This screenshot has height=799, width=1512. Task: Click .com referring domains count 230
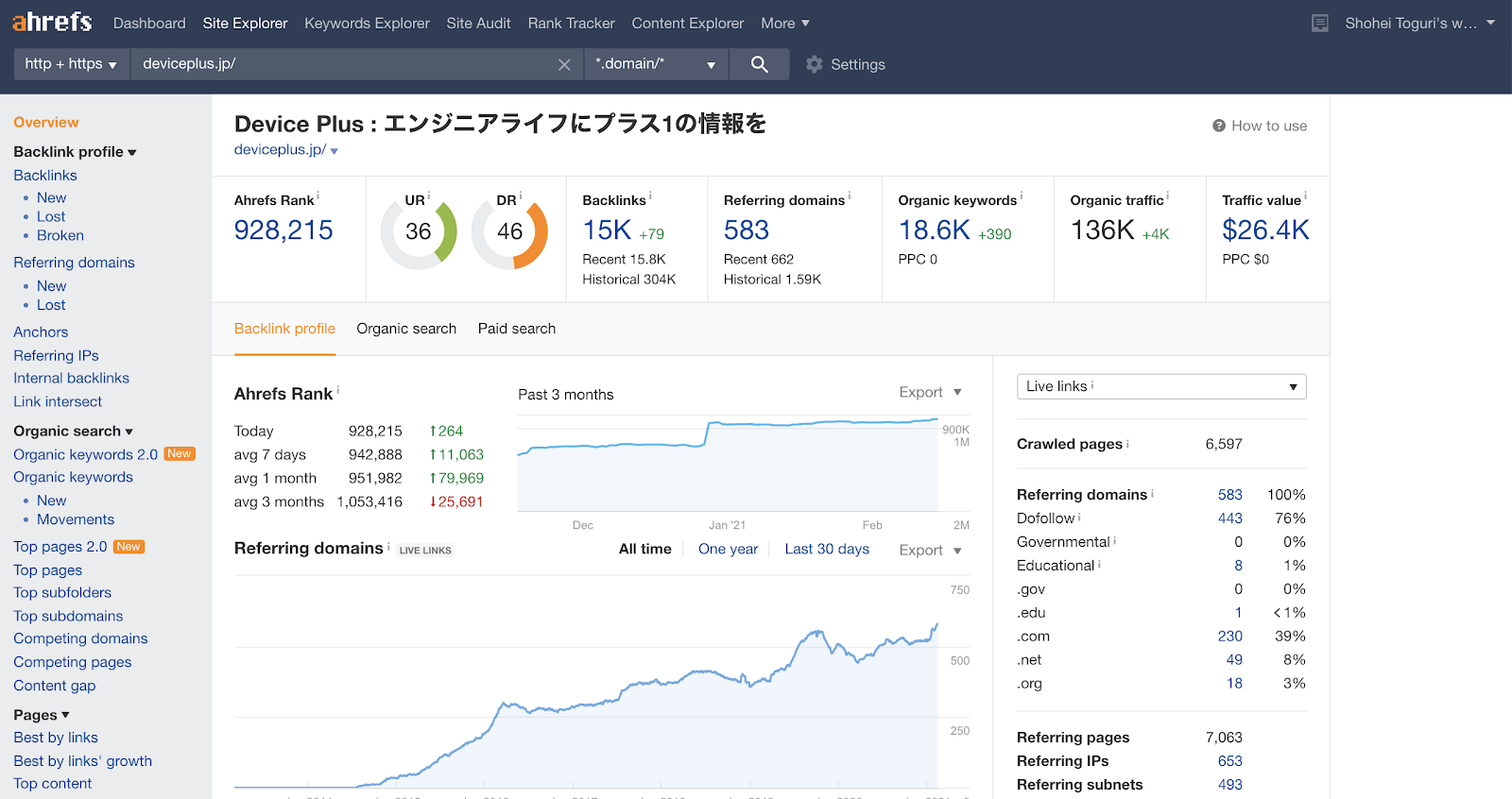point(1229,637)
